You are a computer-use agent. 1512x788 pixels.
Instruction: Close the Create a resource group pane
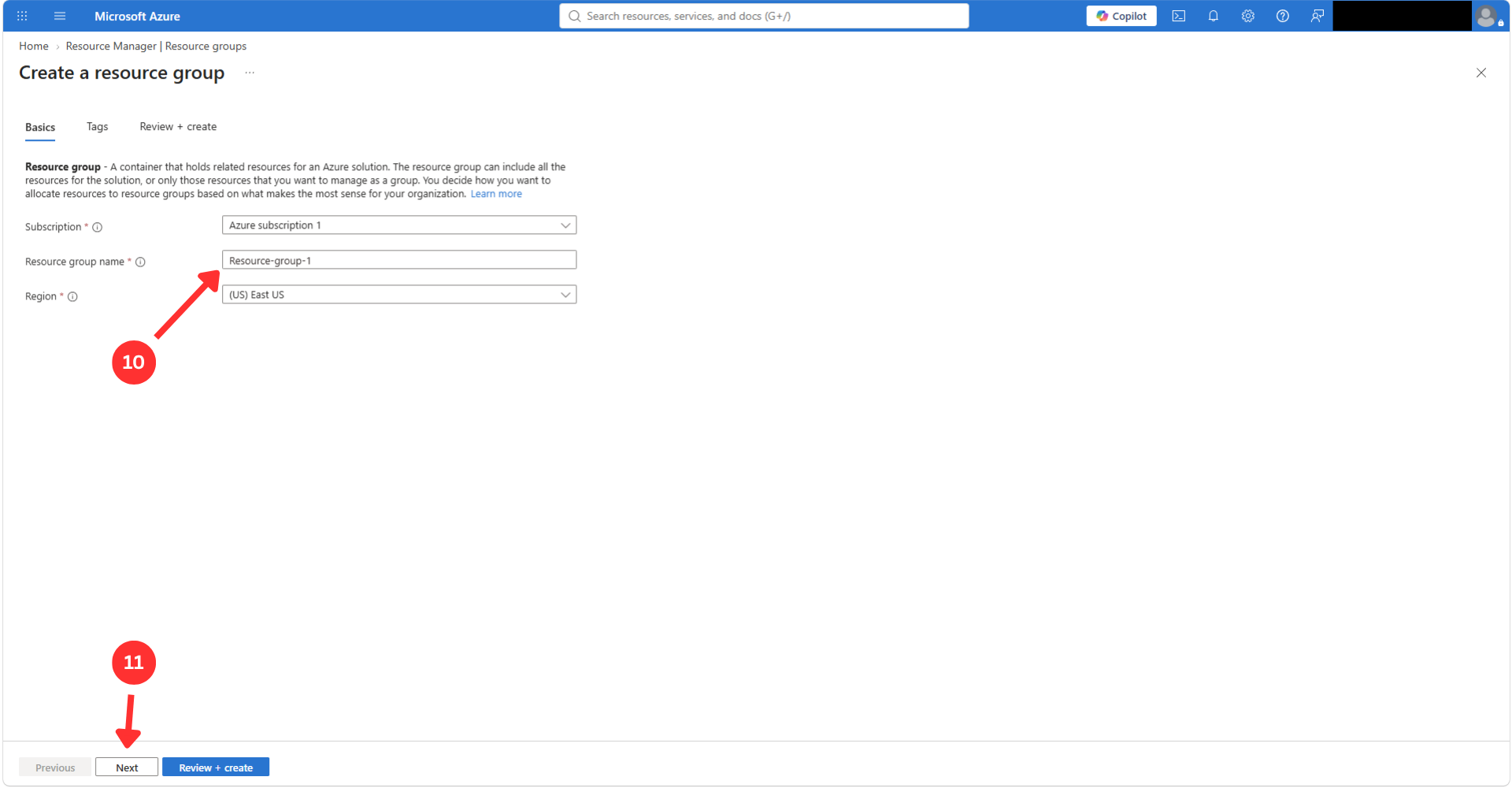click(1481, 72)
